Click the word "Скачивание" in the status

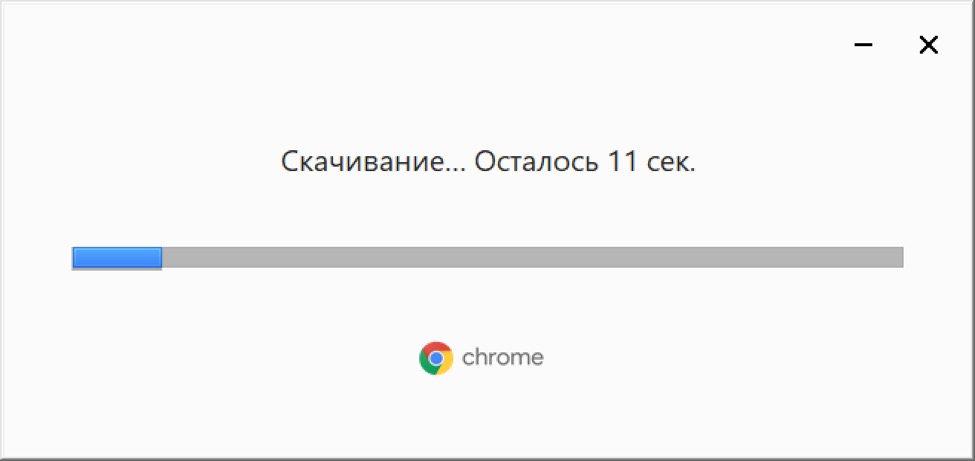pos(360,162)
